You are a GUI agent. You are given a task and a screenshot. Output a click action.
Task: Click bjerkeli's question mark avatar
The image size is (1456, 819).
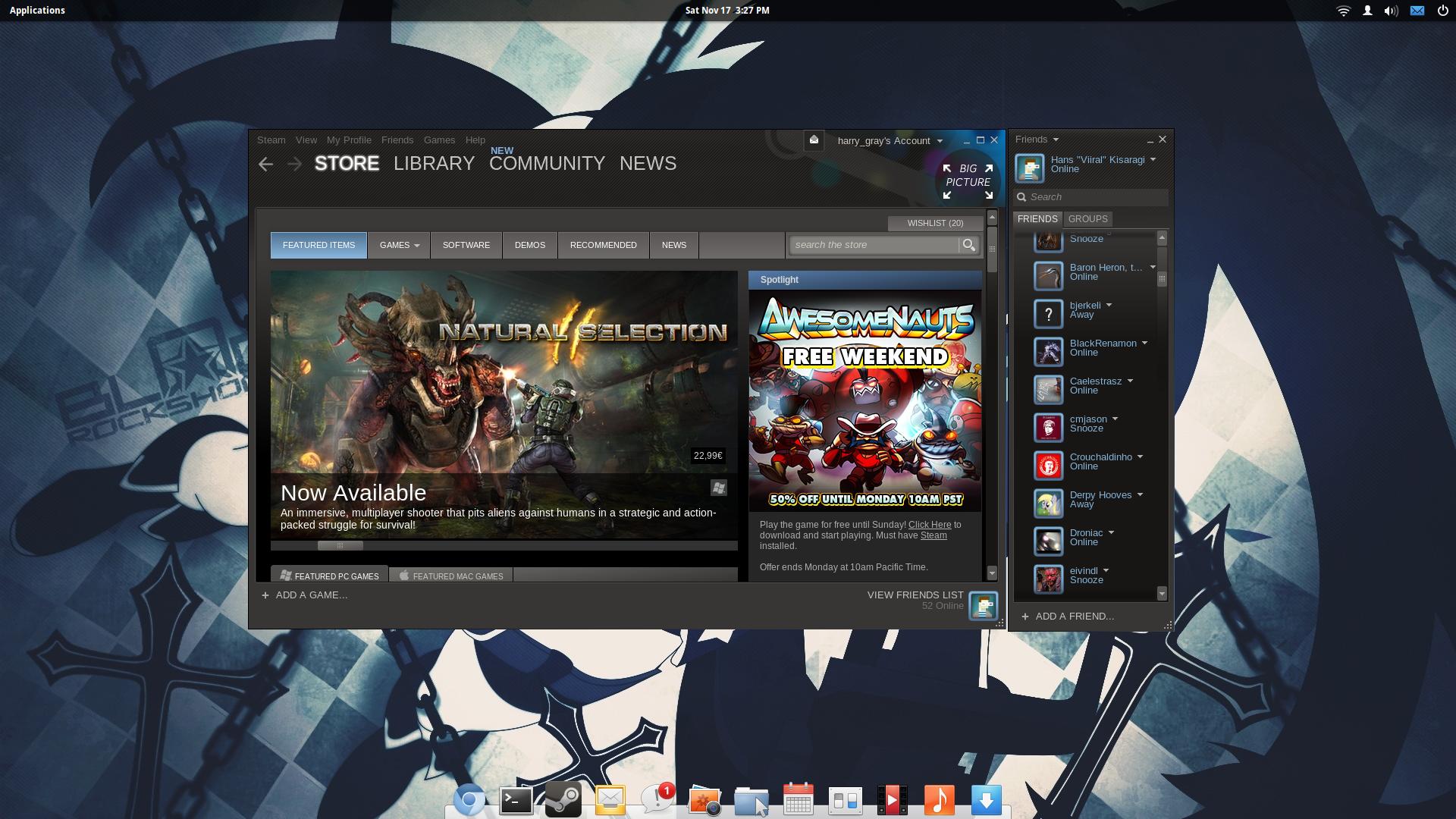tap(1049, 313)
